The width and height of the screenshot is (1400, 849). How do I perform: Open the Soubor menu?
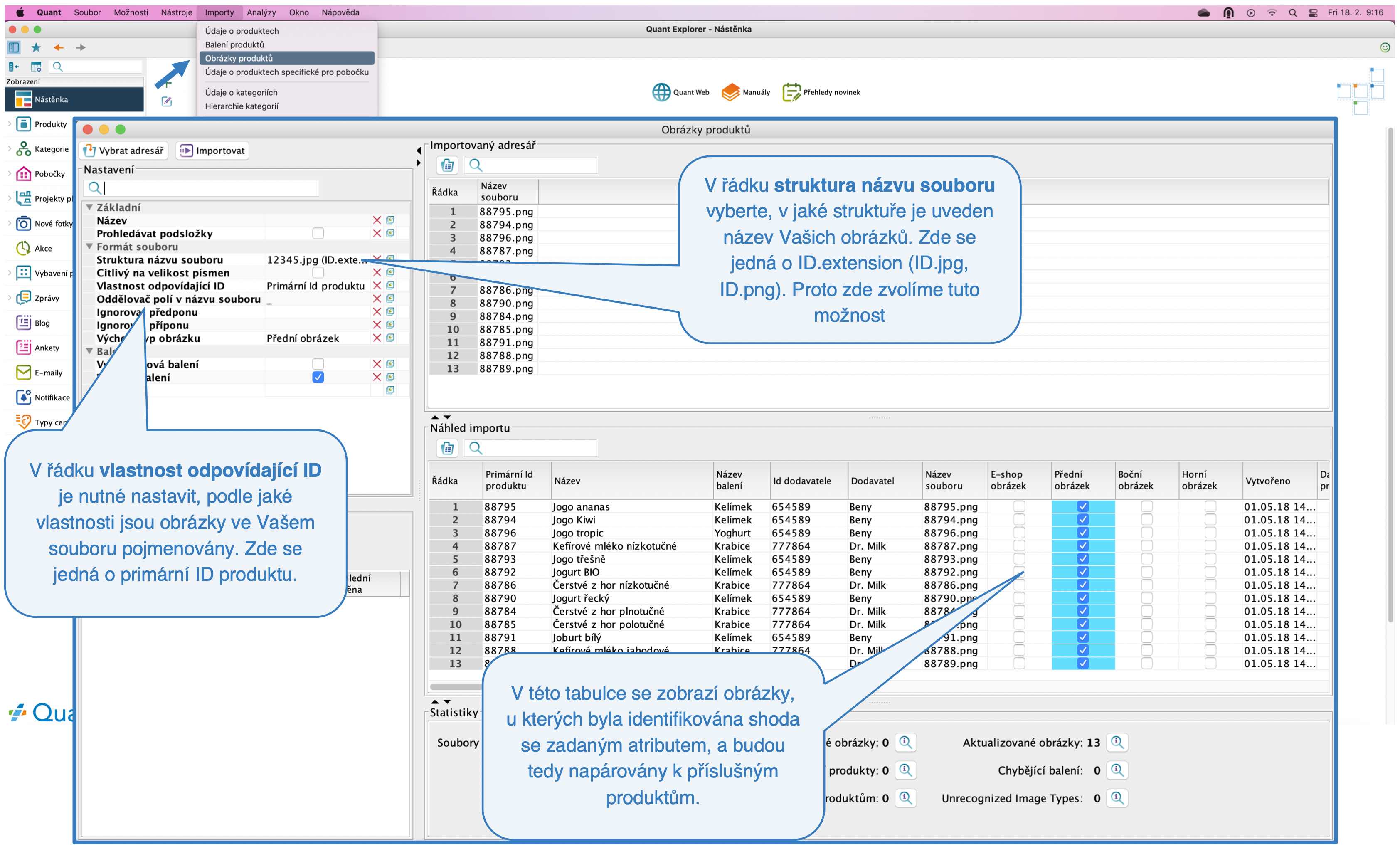click(87, 12)
